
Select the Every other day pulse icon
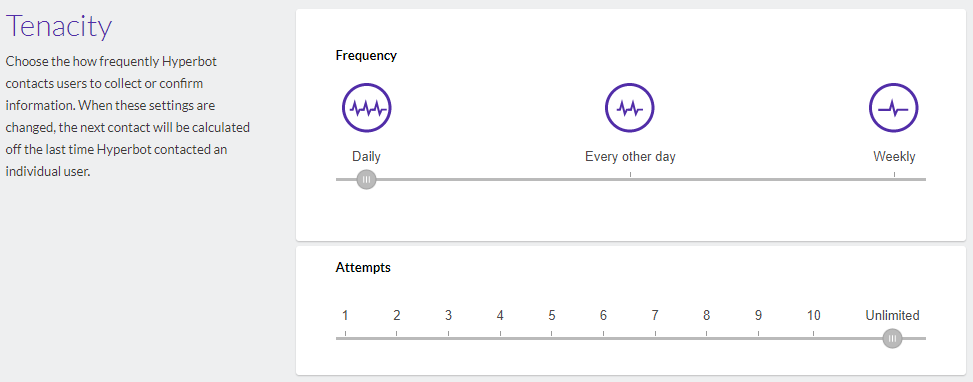[x=630, y=108]
